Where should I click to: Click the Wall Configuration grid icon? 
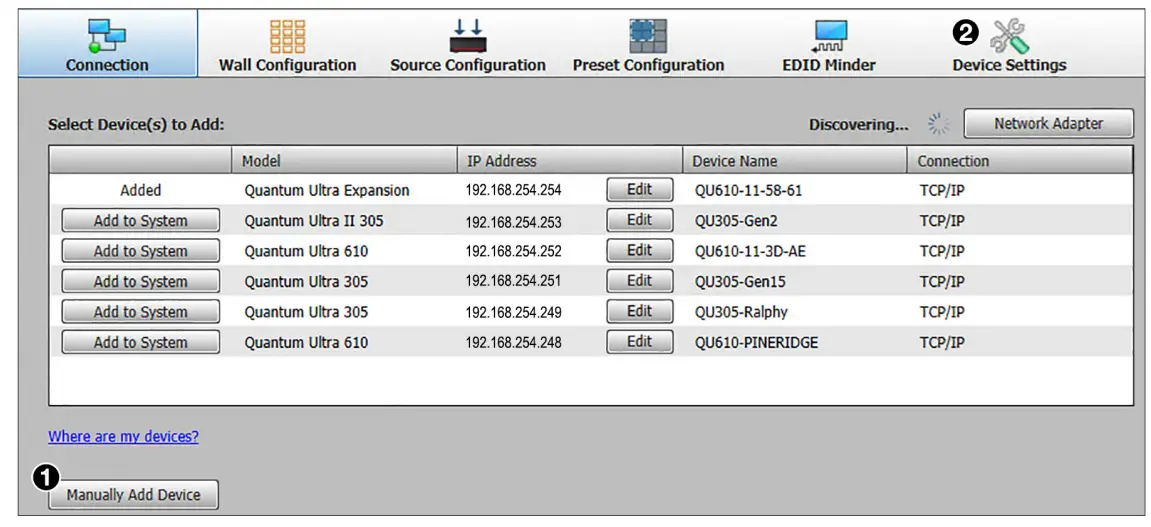click(x=288, y=36)
